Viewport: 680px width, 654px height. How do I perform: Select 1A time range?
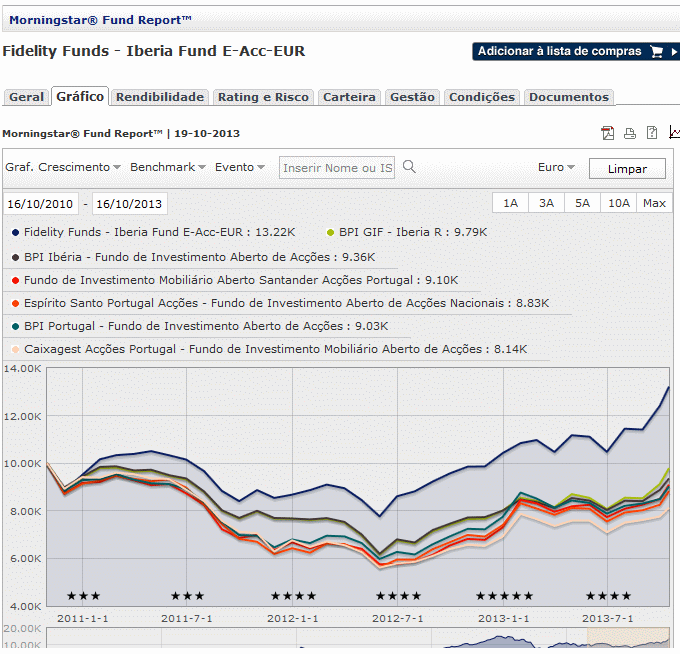tap(510, 203)
